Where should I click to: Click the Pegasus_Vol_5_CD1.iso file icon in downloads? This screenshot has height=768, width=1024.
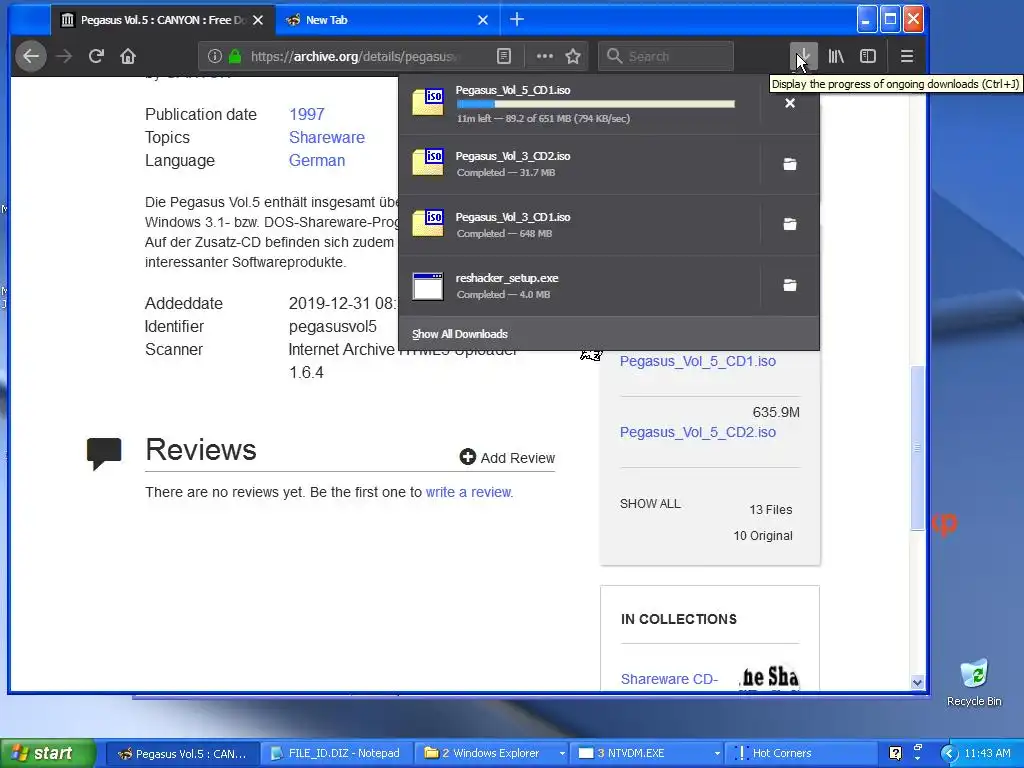click(x=428, y=102)
